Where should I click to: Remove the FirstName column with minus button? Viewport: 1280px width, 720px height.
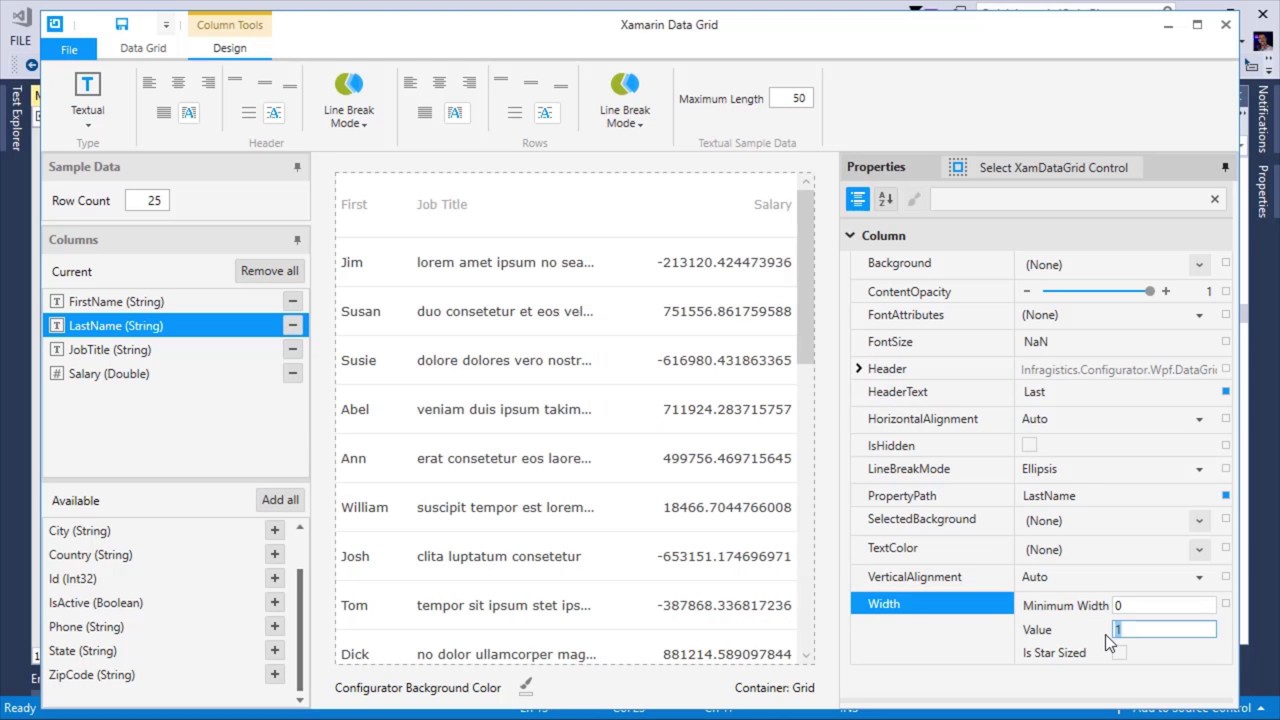click(293, 301)
